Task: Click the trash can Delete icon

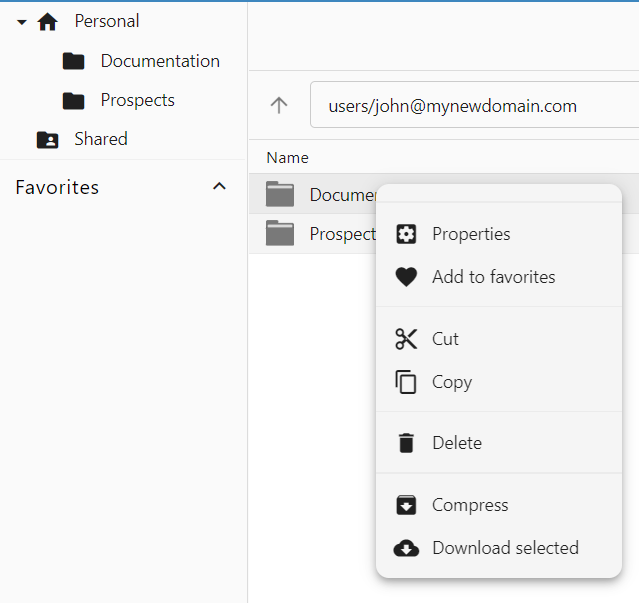Action: click(406, 443)
